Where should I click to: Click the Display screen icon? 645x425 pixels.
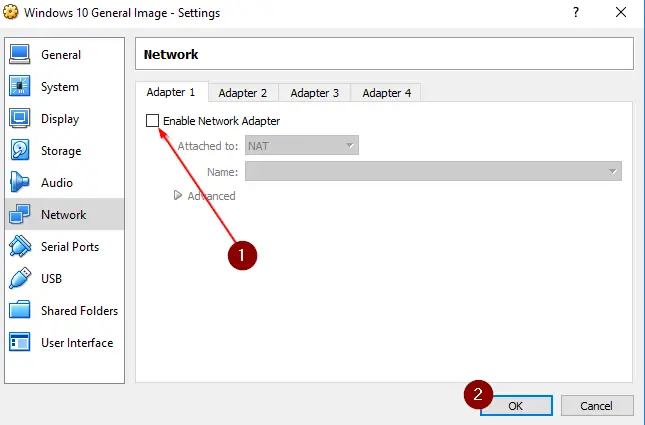click(19, 118)
